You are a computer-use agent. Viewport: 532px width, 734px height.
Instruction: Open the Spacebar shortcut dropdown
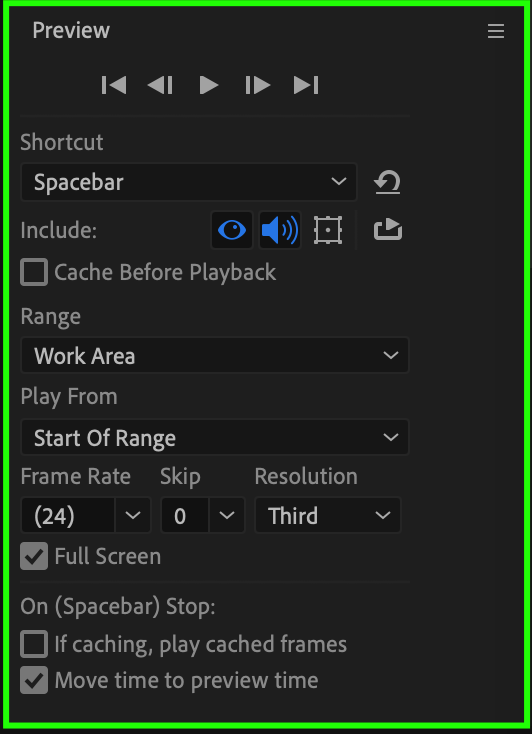[x=189, y=182]
